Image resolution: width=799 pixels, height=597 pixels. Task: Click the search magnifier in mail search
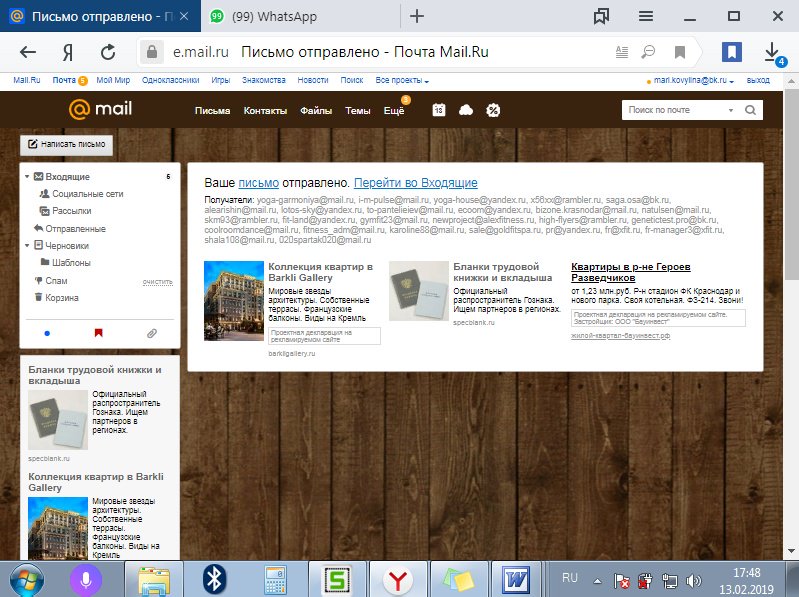750,110
